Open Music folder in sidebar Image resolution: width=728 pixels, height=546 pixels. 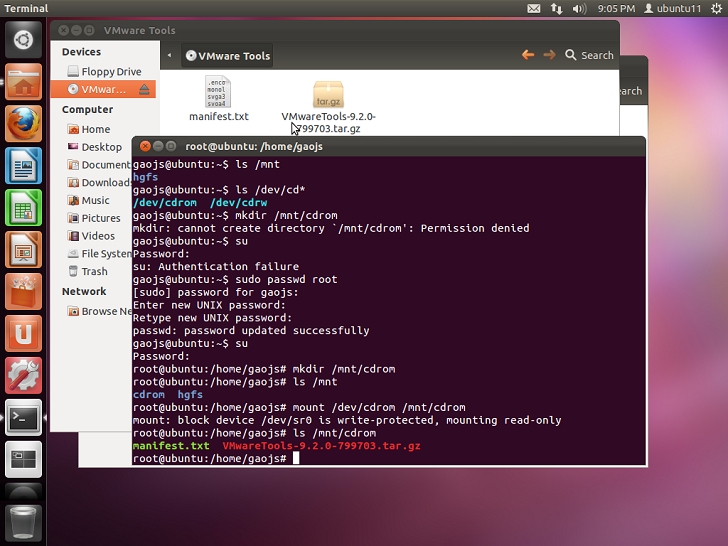click(91, 200)
